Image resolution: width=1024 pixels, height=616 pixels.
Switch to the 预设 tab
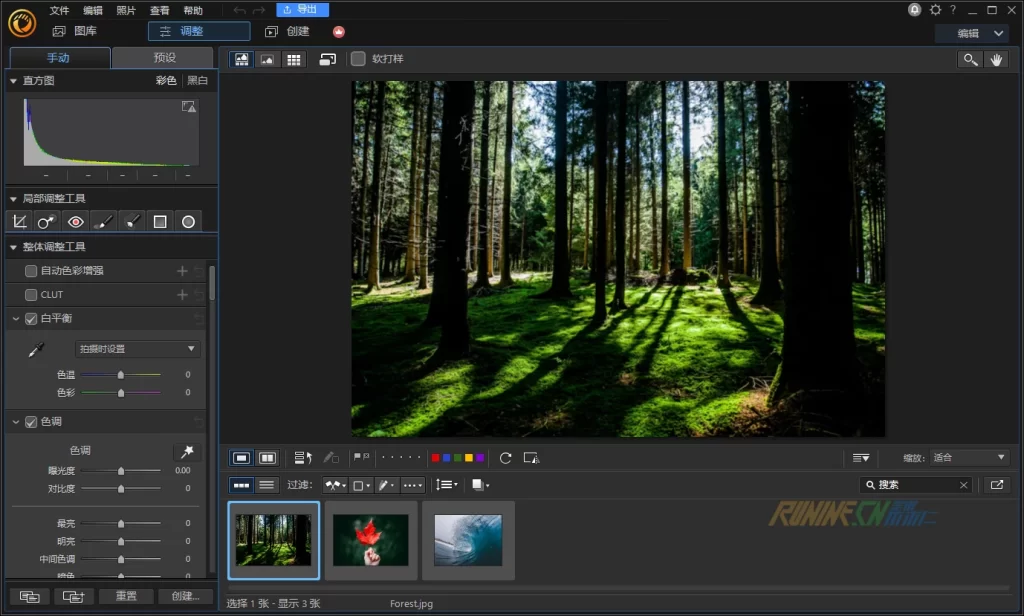(x=163, y=58)
